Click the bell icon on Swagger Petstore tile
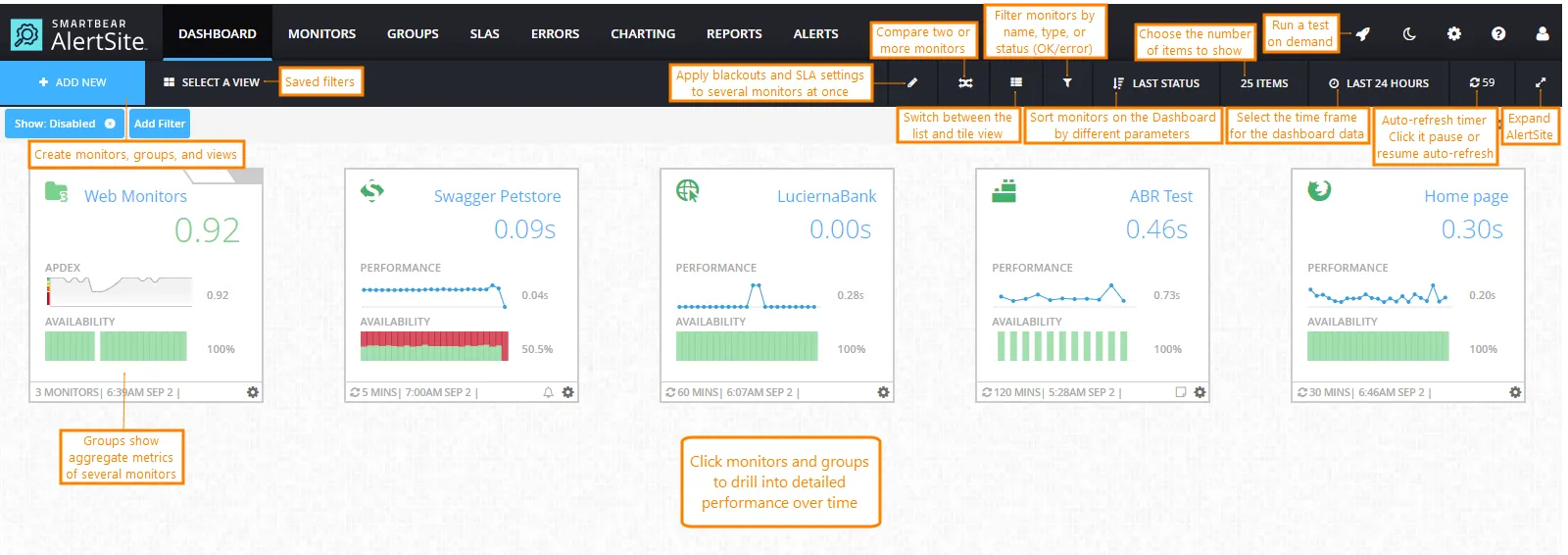 548,392
